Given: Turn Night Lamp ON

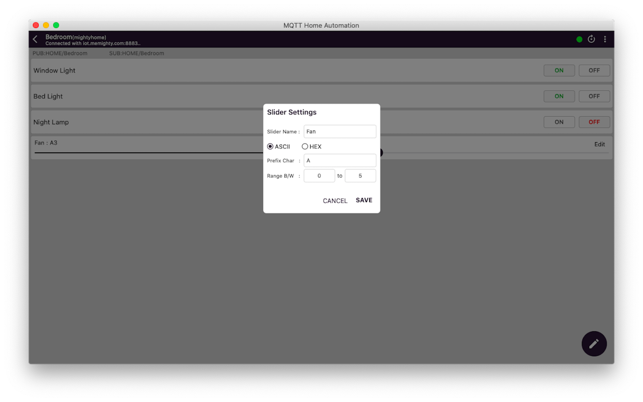Looking at the screenshot, I should click(559, 122).
